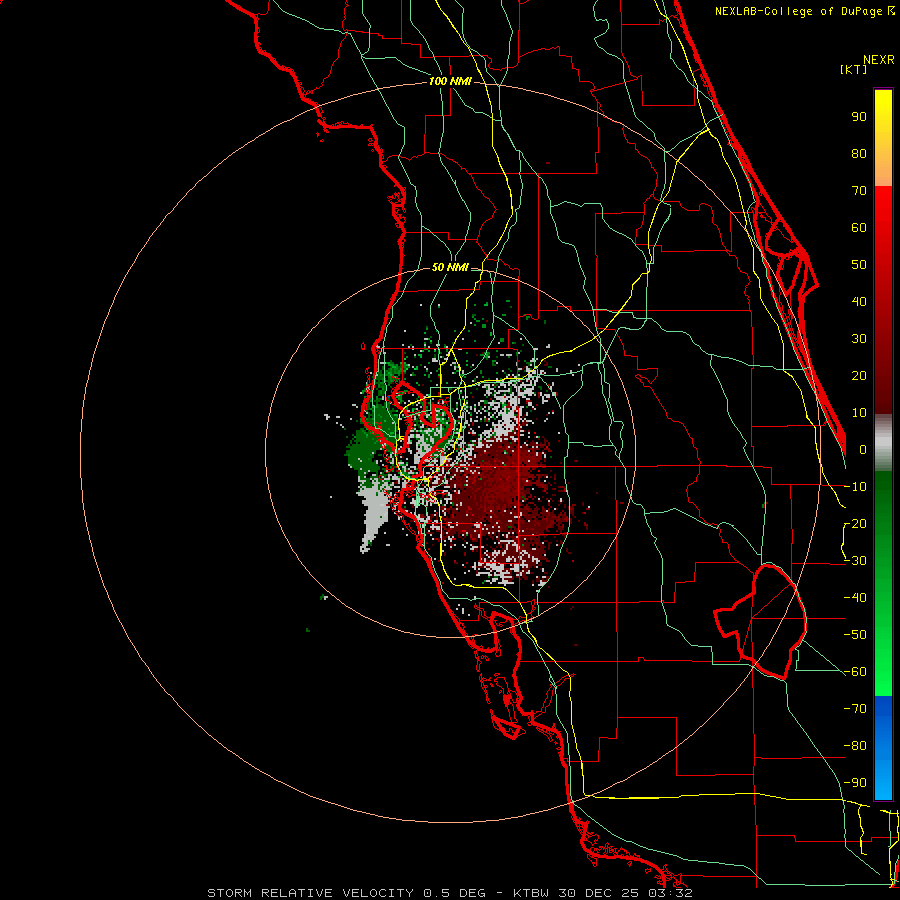The height and width of the screenshot is (900, 900).
Task: Select the positive 50 knot scale label
Action: [859, 265]
